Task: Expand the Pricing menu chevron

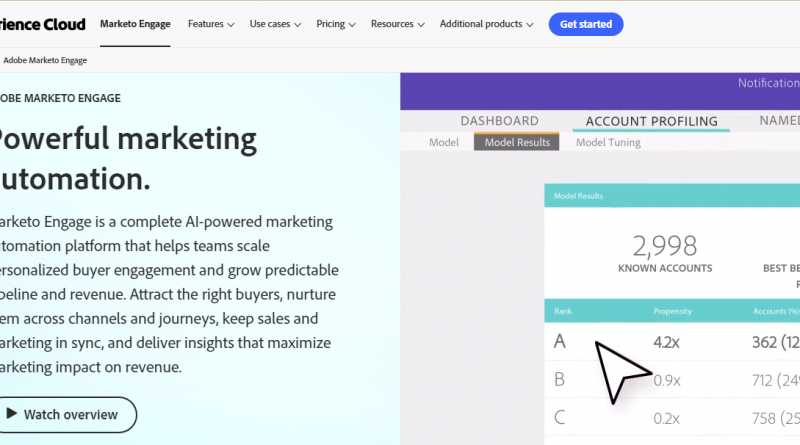Action: click(350, 24)
